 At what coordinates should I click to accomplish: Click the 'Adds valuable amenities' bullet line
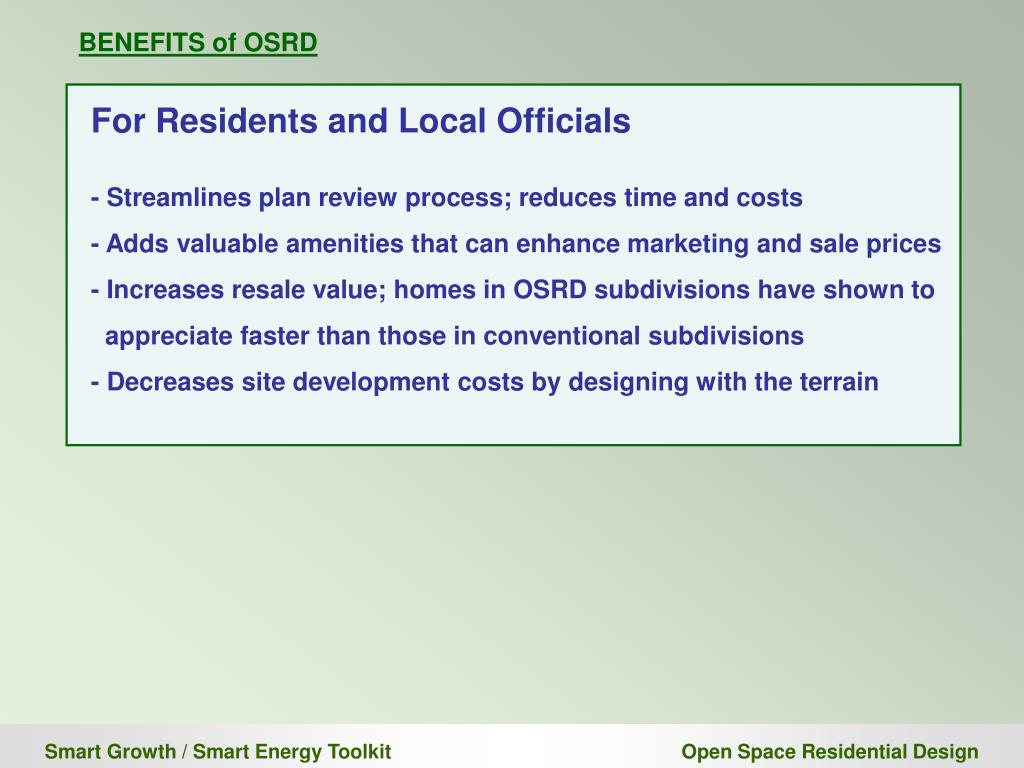coord(516,244)
